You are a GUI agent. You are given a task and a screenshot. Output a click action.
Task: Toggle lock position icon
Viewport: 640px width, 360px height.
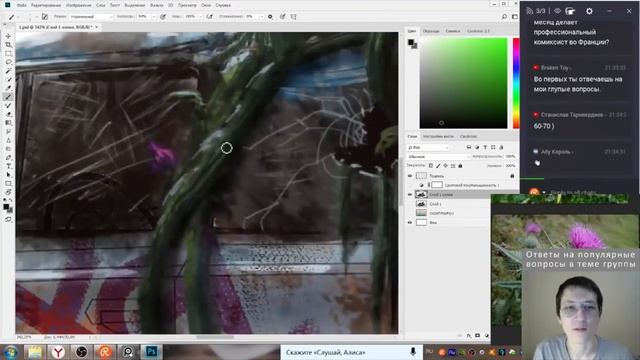click(445, 166)
